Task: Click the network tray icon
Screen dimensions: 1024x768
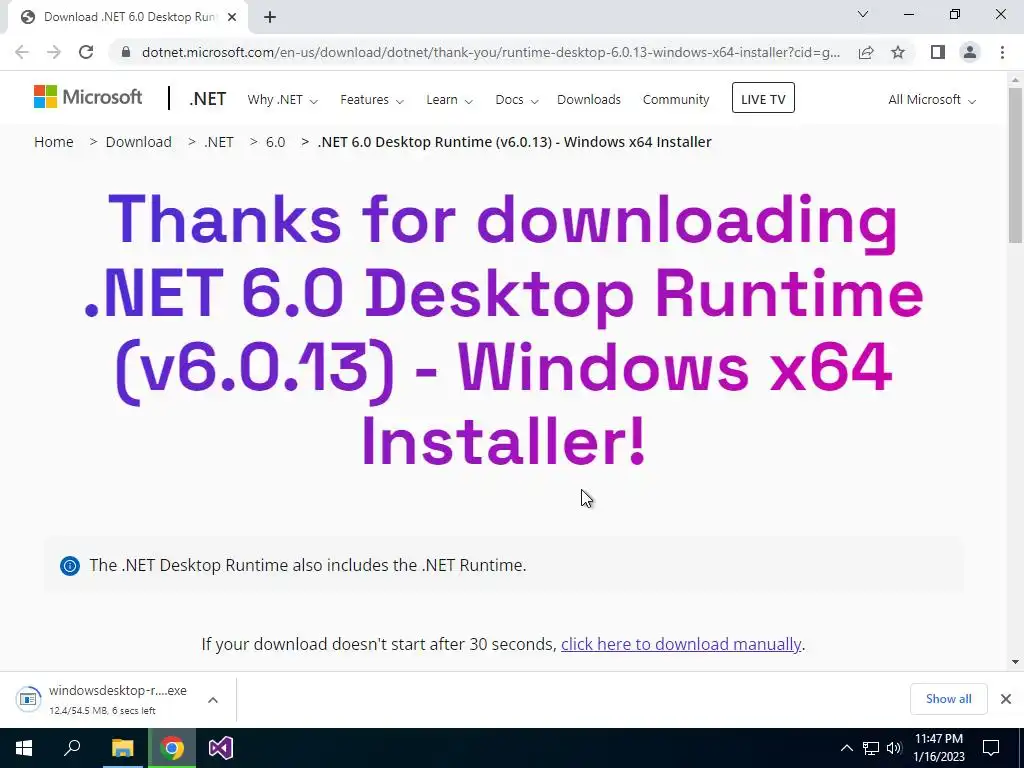Action: (871, 748)
